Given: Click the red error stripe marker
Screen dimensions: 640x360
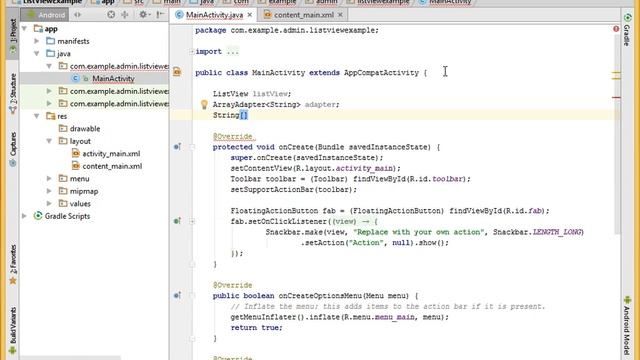Looking at the screenshot, I should 616,97.
